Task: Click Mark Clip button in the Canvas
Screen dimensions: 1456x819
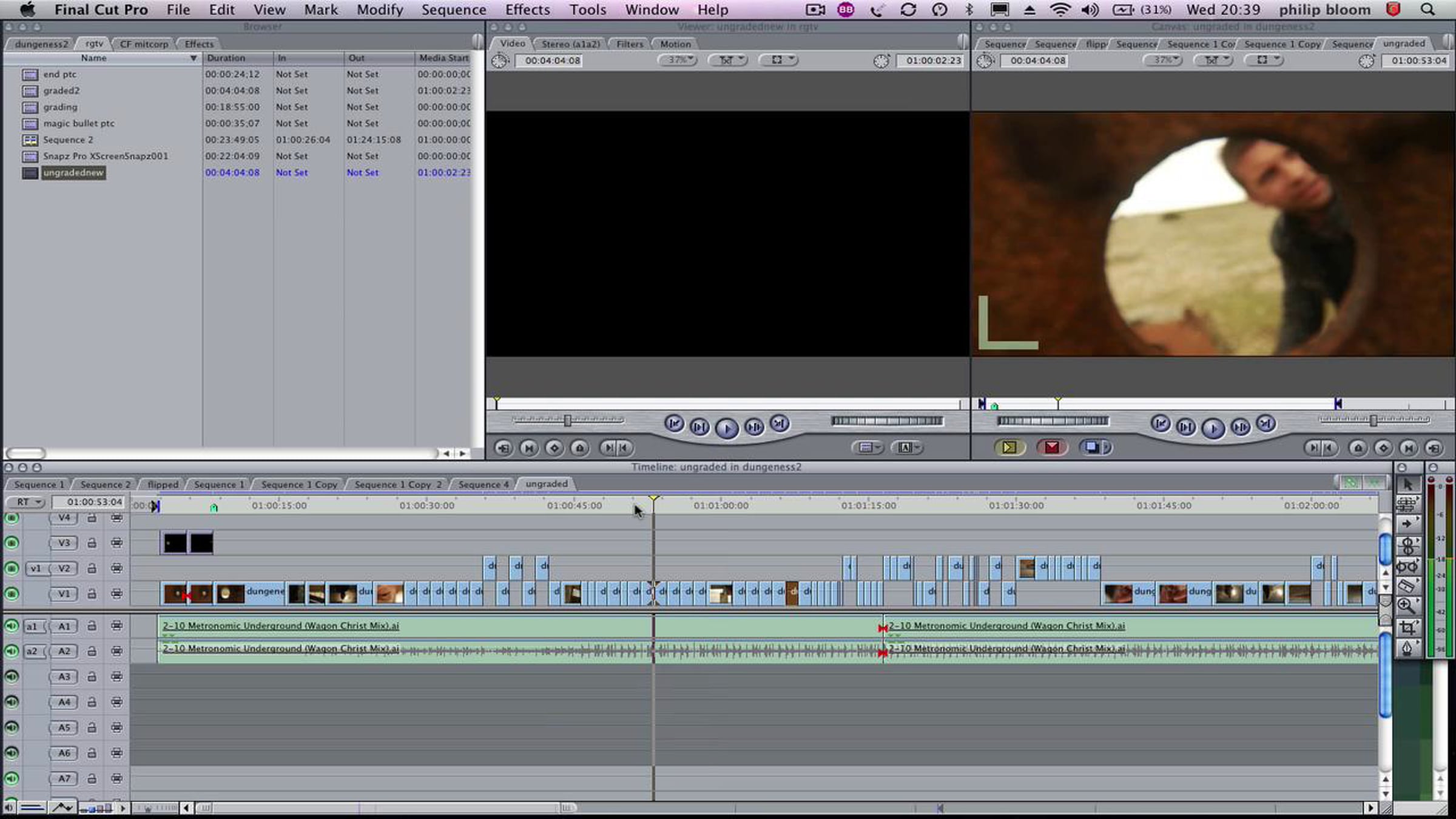Action: point(1409,448)
